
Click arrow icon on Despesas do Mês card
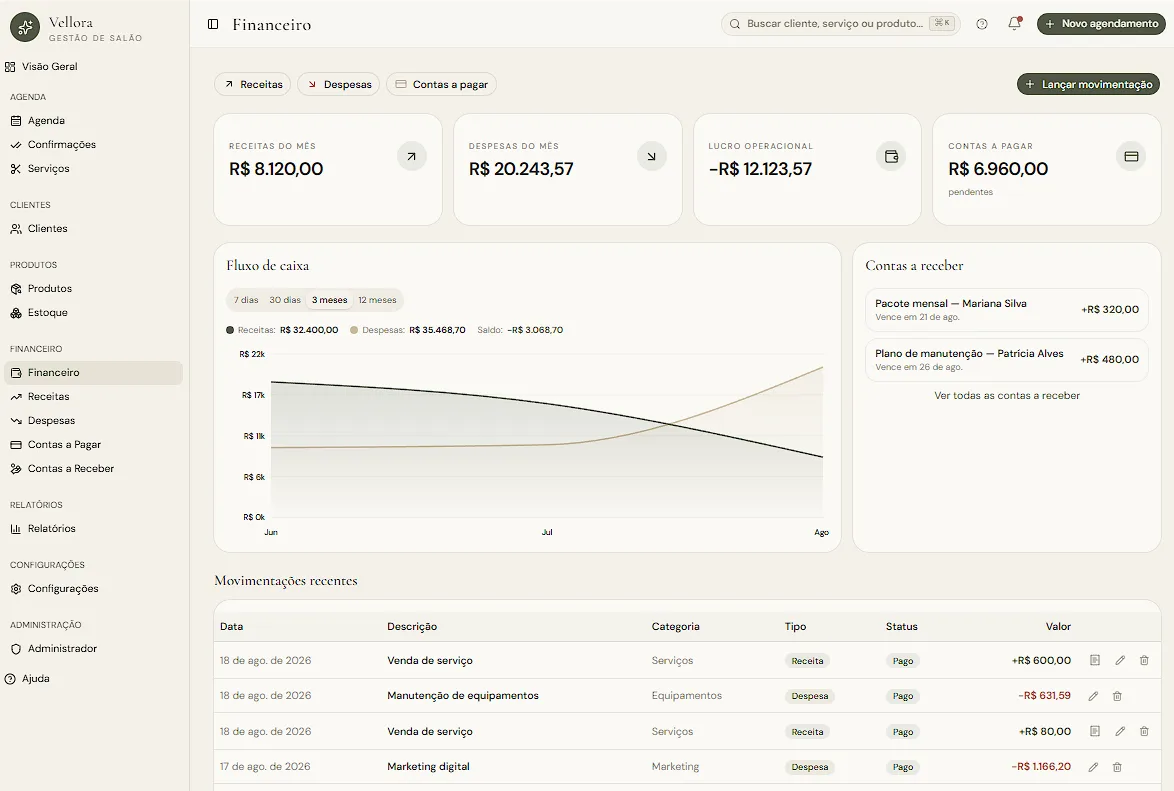tap(651, 157)
